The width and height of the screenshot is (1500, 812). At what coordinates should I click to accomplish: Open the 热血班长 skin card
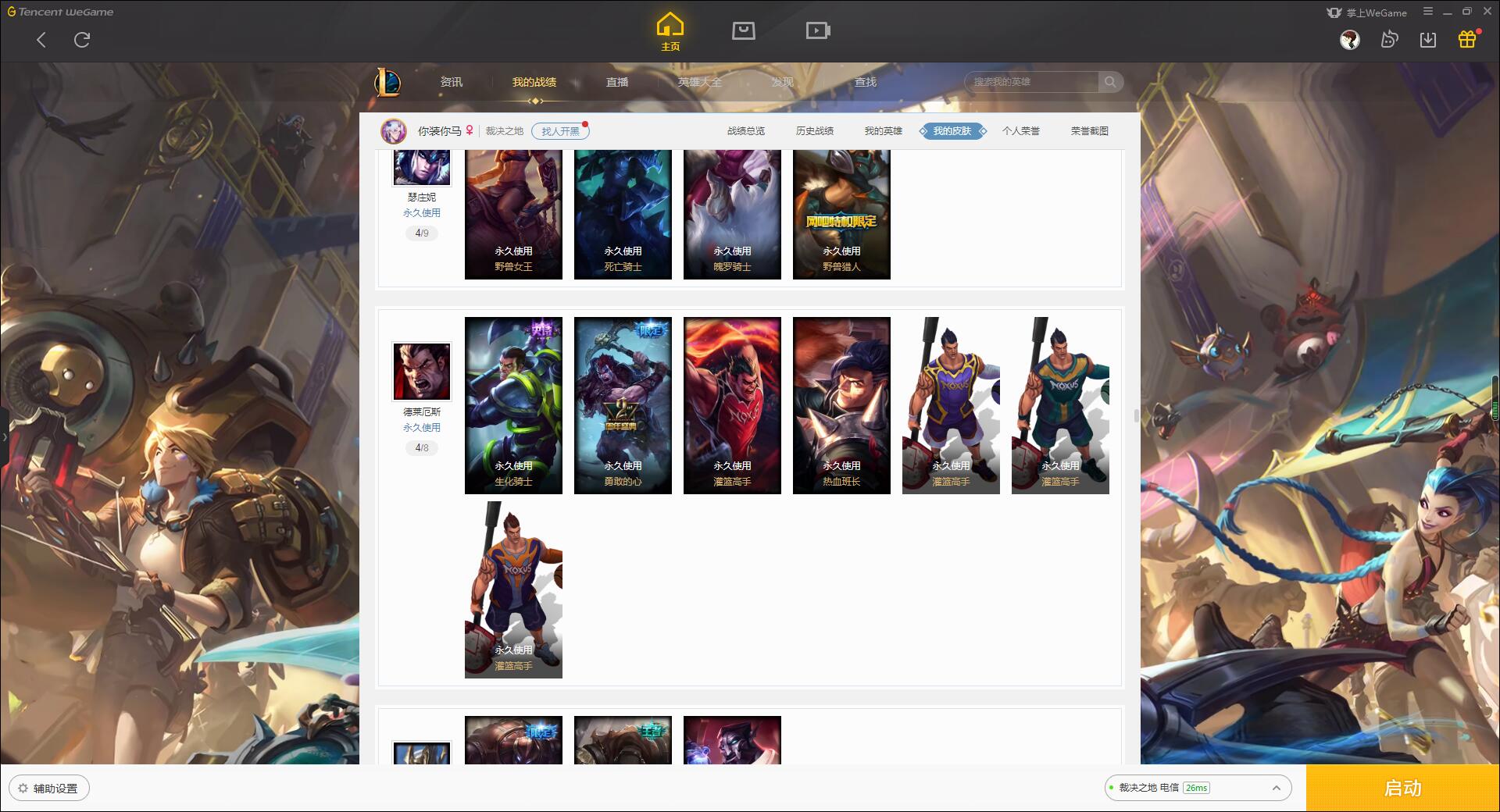coord(841,405)
